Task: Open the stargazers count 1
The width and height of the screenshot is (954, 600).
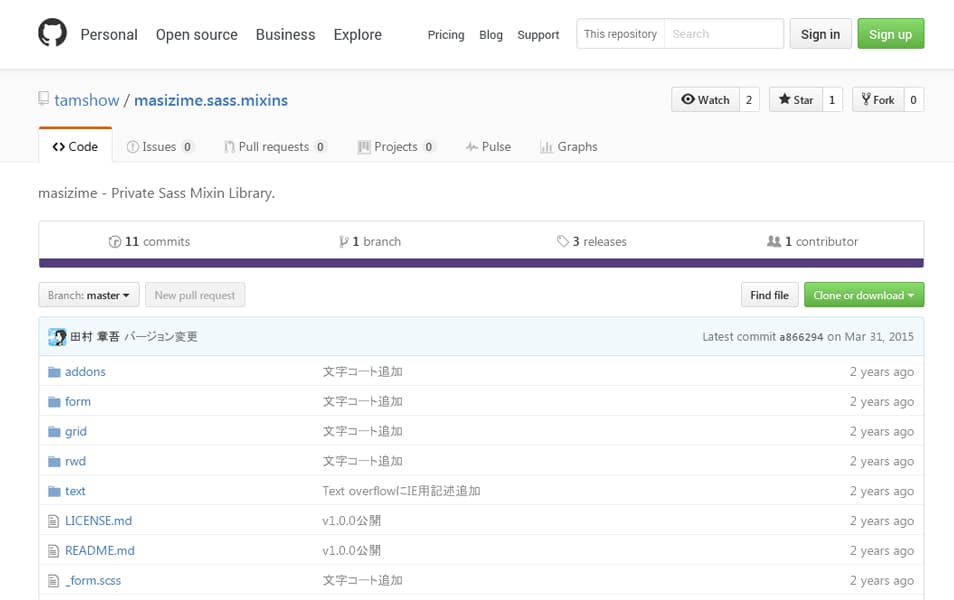Action: tap(832, 100)
